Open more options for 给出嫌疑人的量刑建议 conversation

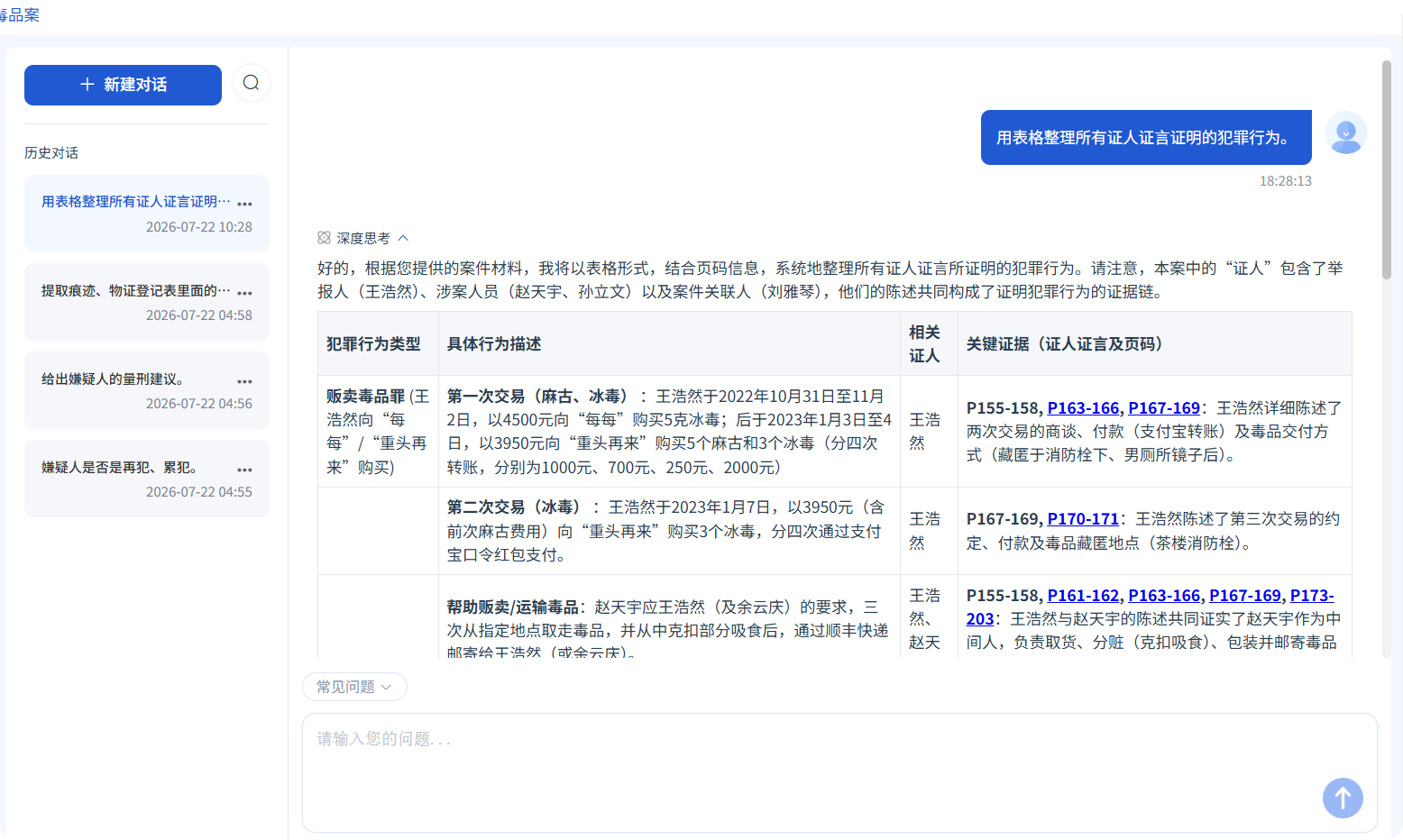click(244, 381)
